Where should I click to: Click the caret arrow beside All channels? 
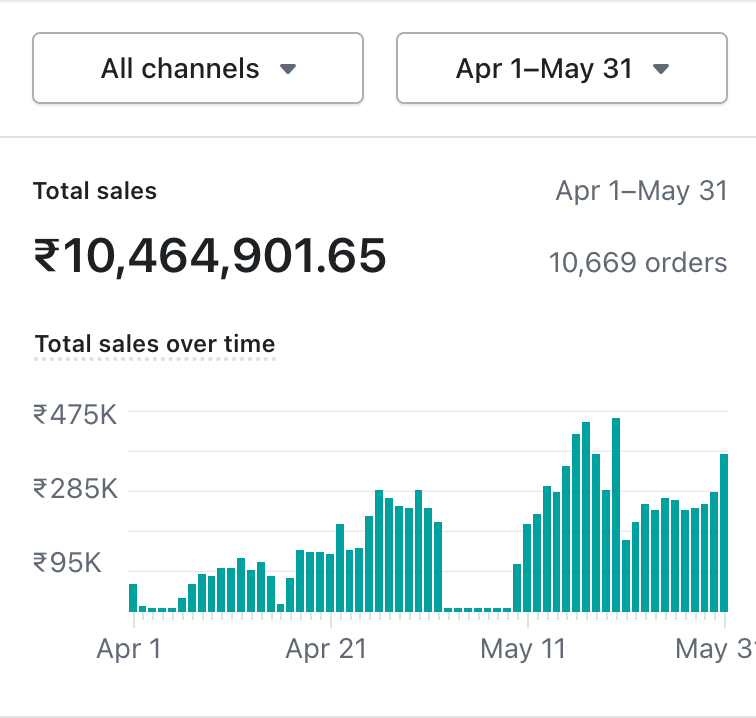pyautogui.click(x=288, y=70)
